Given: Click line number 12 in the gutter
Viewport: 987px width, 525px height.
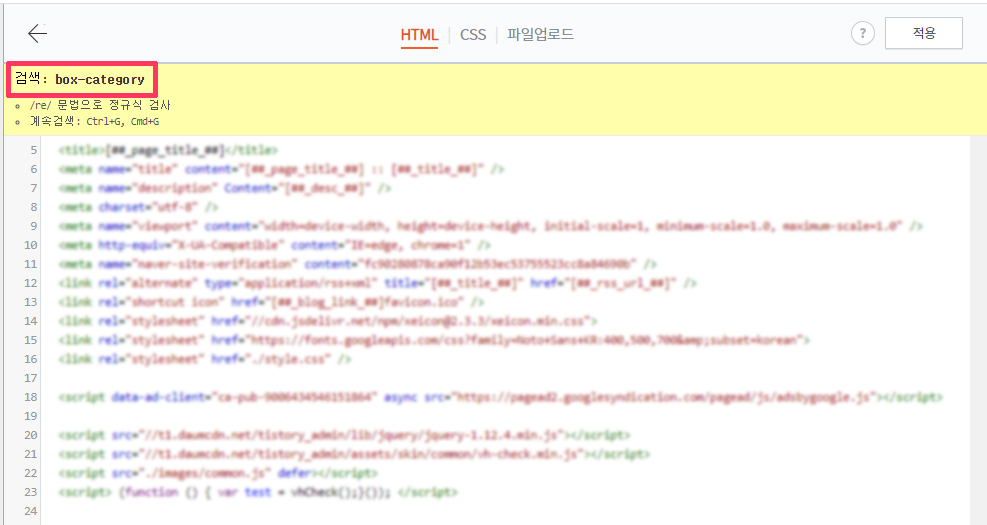Looking at the screenshot, I should [31, 283].
